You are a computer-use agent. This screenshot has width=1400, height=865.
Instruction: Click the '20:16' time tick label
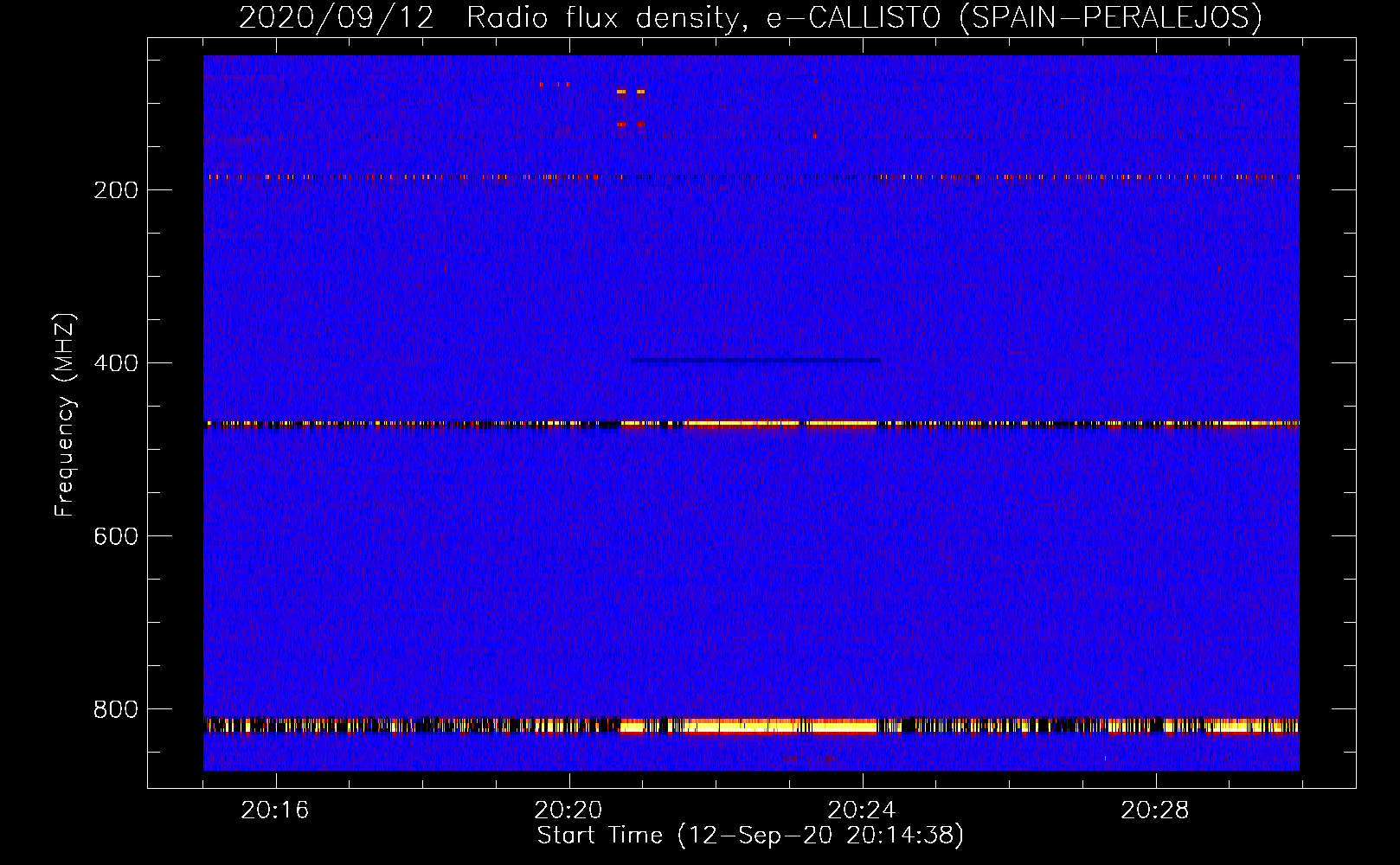click(x=275, y=811)
